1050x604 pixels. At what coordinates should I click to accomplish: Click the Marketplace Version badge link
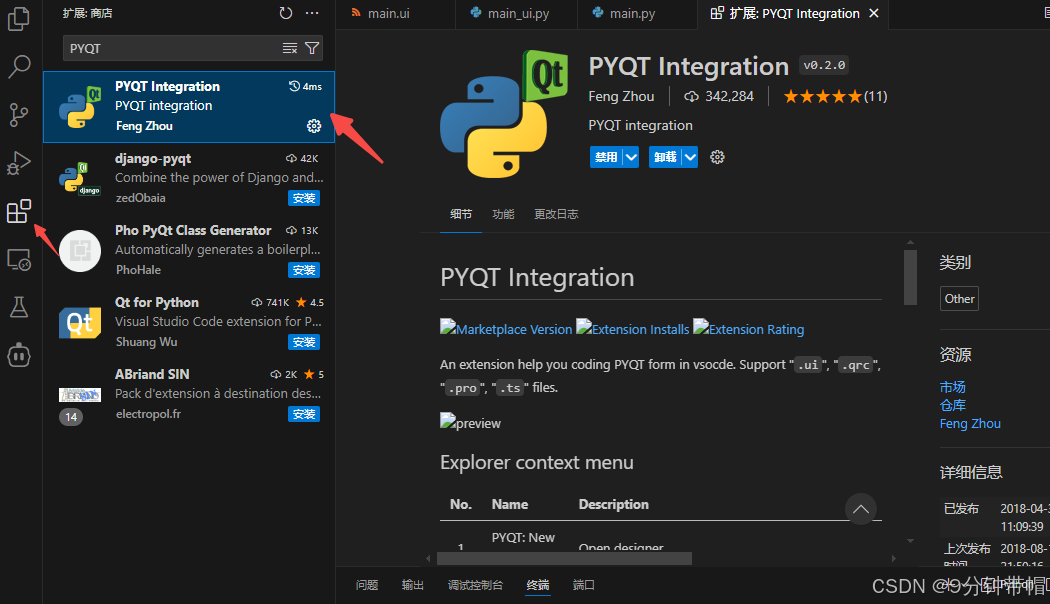coord(506,328)
